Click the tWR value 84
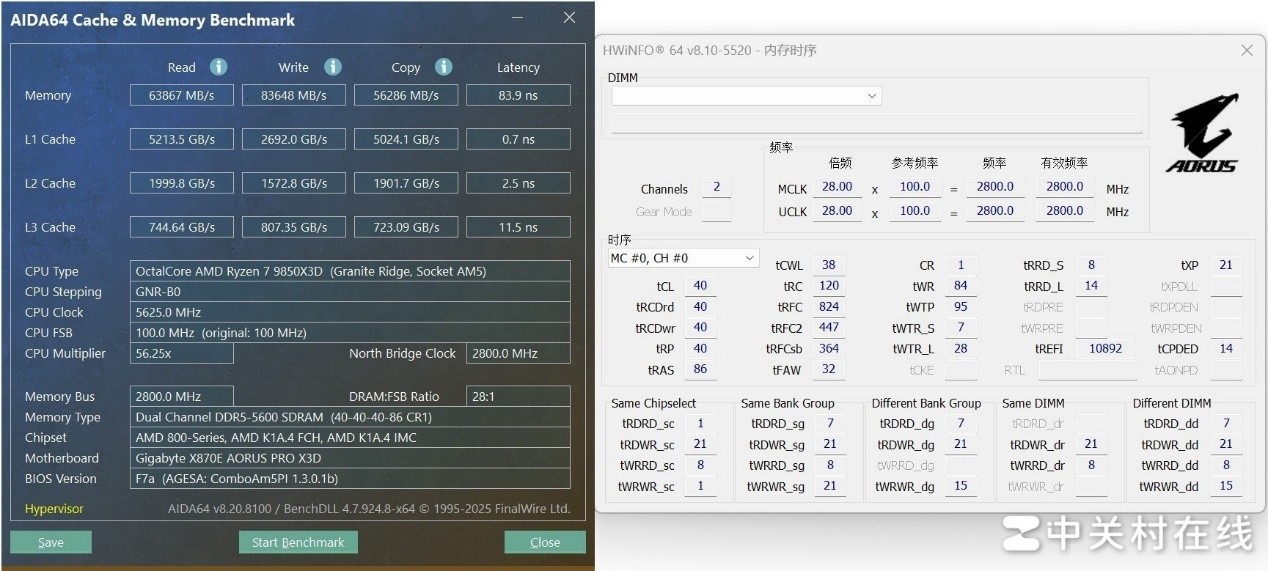This screenshot has width=1268, height=571. point(961,286)
